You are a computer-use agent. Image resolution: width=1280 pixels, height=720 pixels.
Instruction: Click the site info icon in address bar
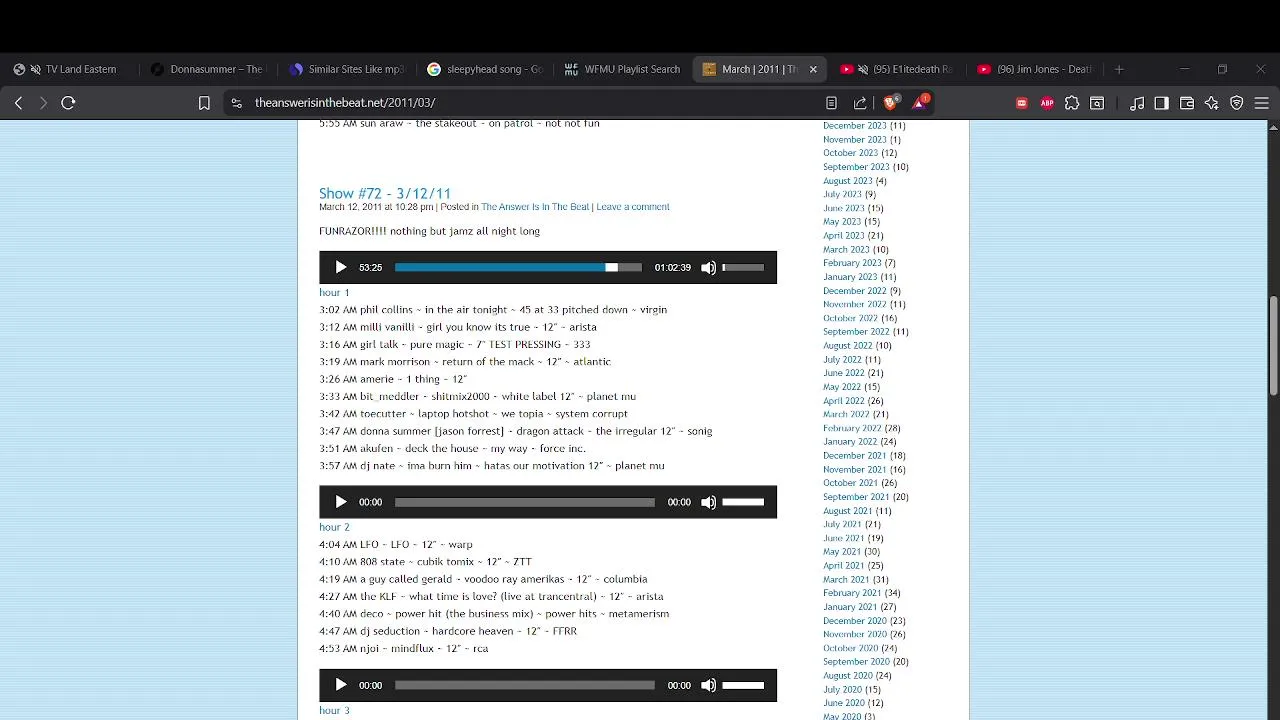click(237, 103)
